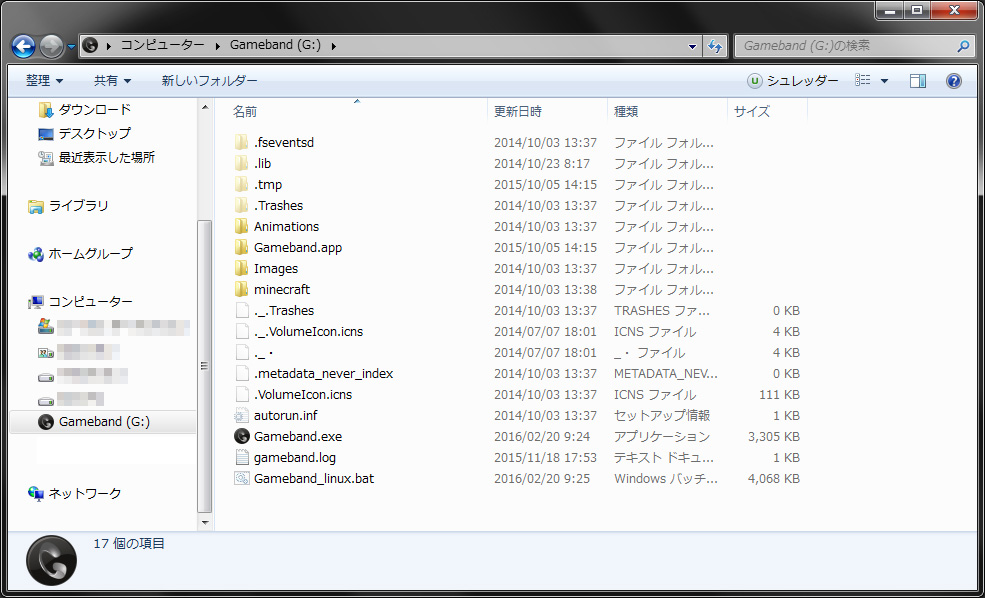Select ネットワーク in navigation pane

(74, 494)
